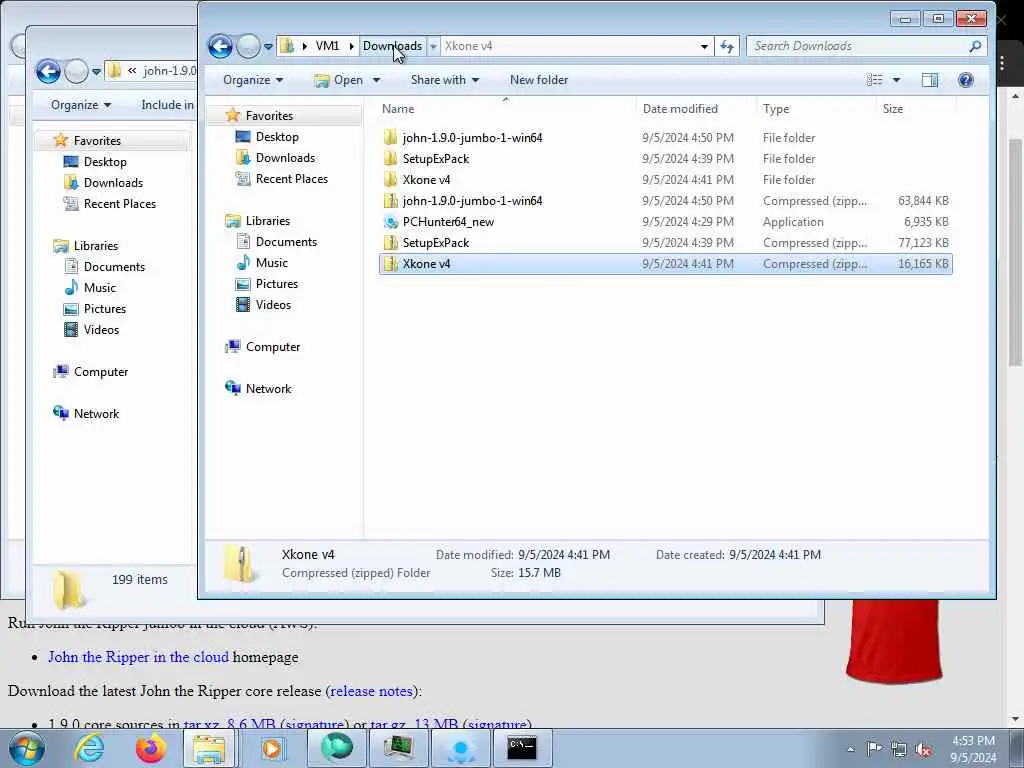This screenshot has width=1024, height=768.
Task: Open Music library in front window
Action: 272,263
